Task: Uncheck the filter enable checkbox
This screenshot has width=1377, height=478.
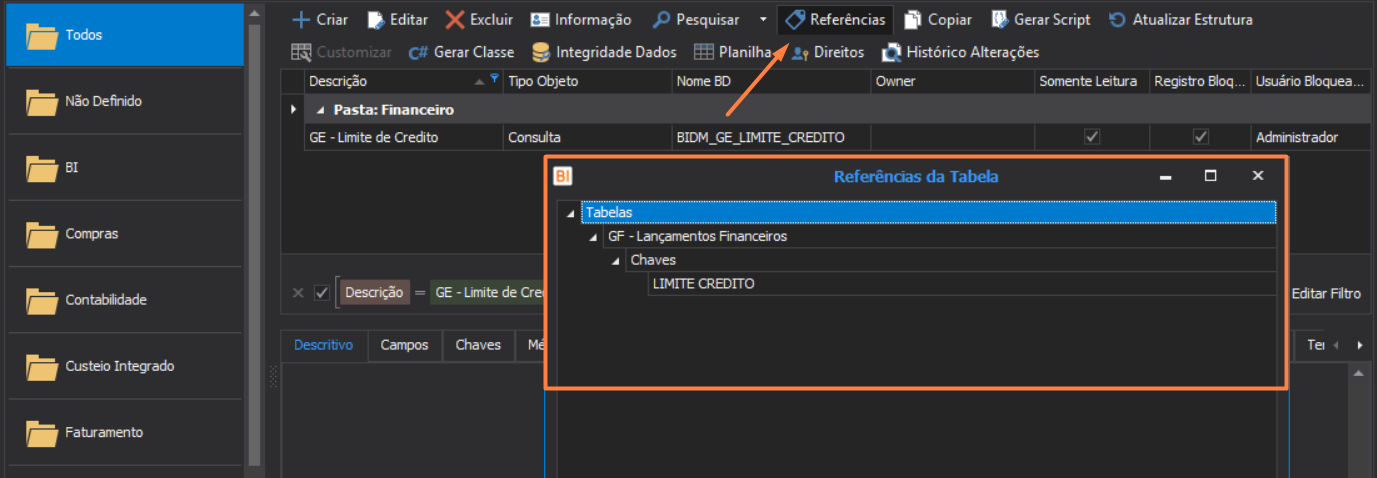Action: [x=321, y=293]
